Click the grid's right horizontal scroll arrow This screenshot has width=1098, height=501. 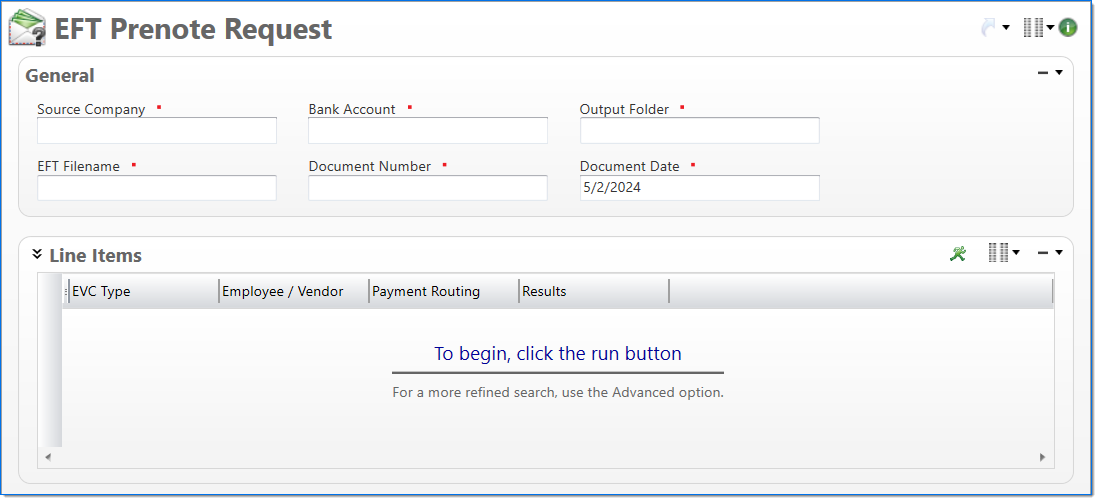(x=1042, y=457)
